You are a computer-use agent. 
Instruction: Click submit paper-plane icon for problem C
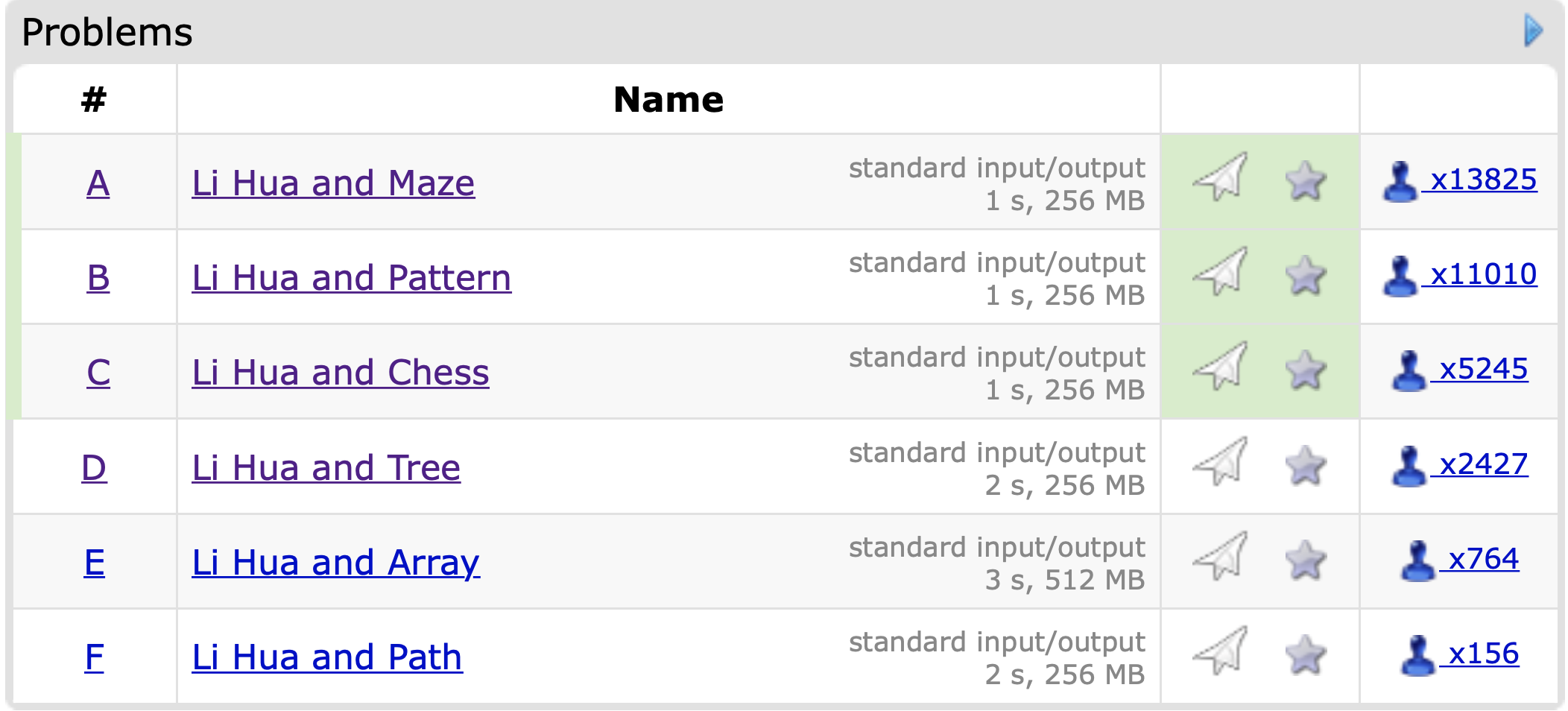click(x=1221, y=366)
